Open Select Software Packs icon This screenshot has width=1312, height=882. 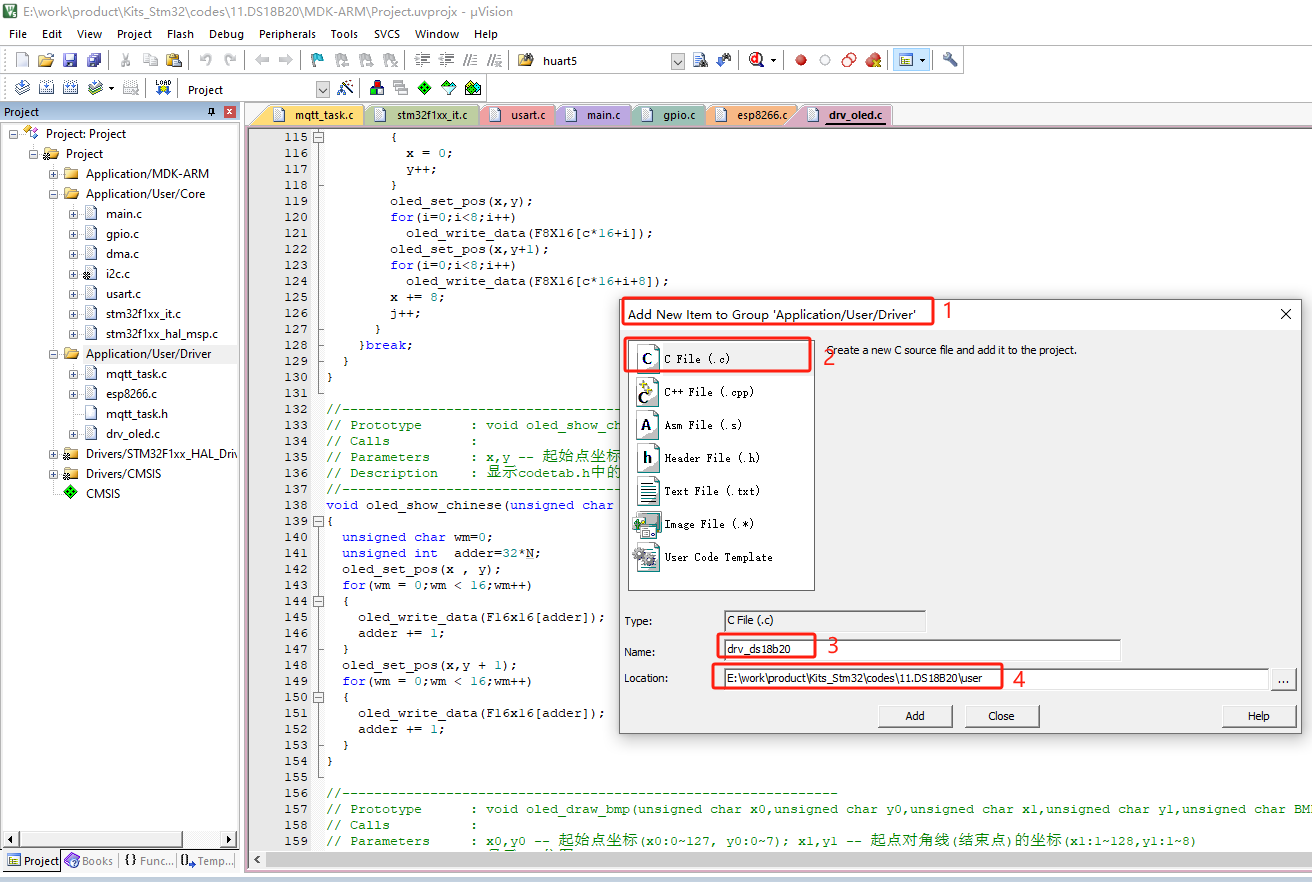tap(449, 88)
